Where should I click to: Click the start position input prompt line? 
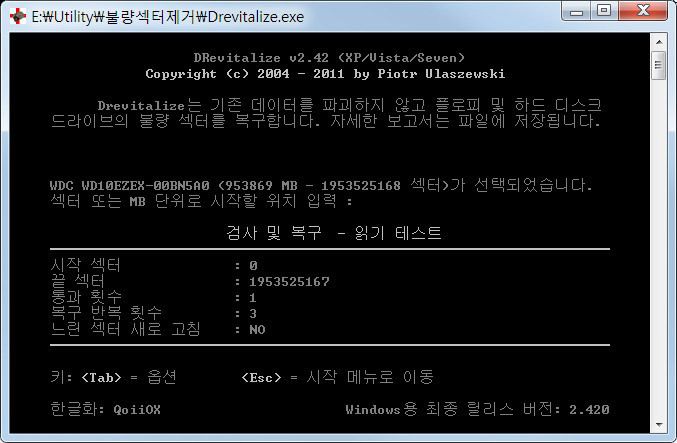(x=202, y=201)
